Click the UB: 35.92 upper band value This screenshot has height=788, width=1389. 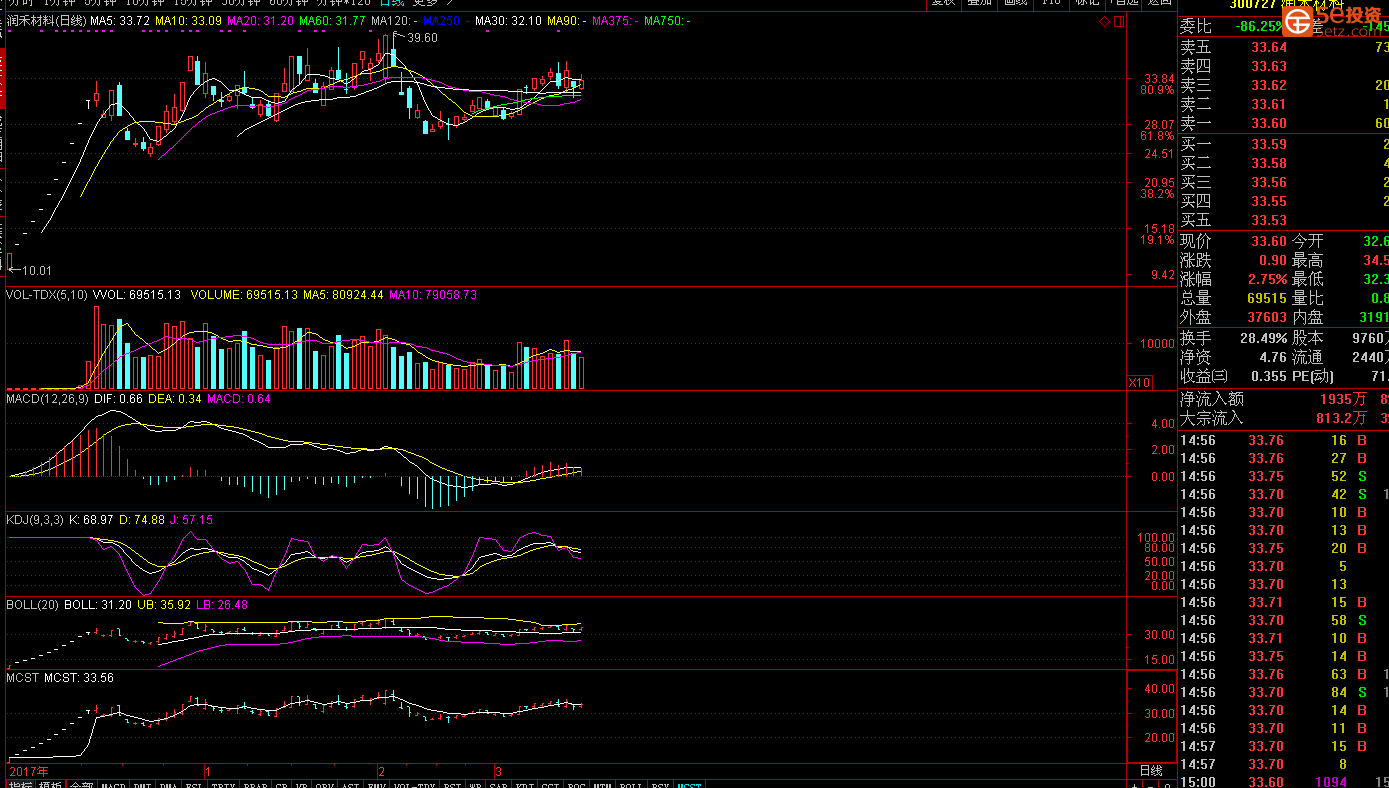click(165, 605)
